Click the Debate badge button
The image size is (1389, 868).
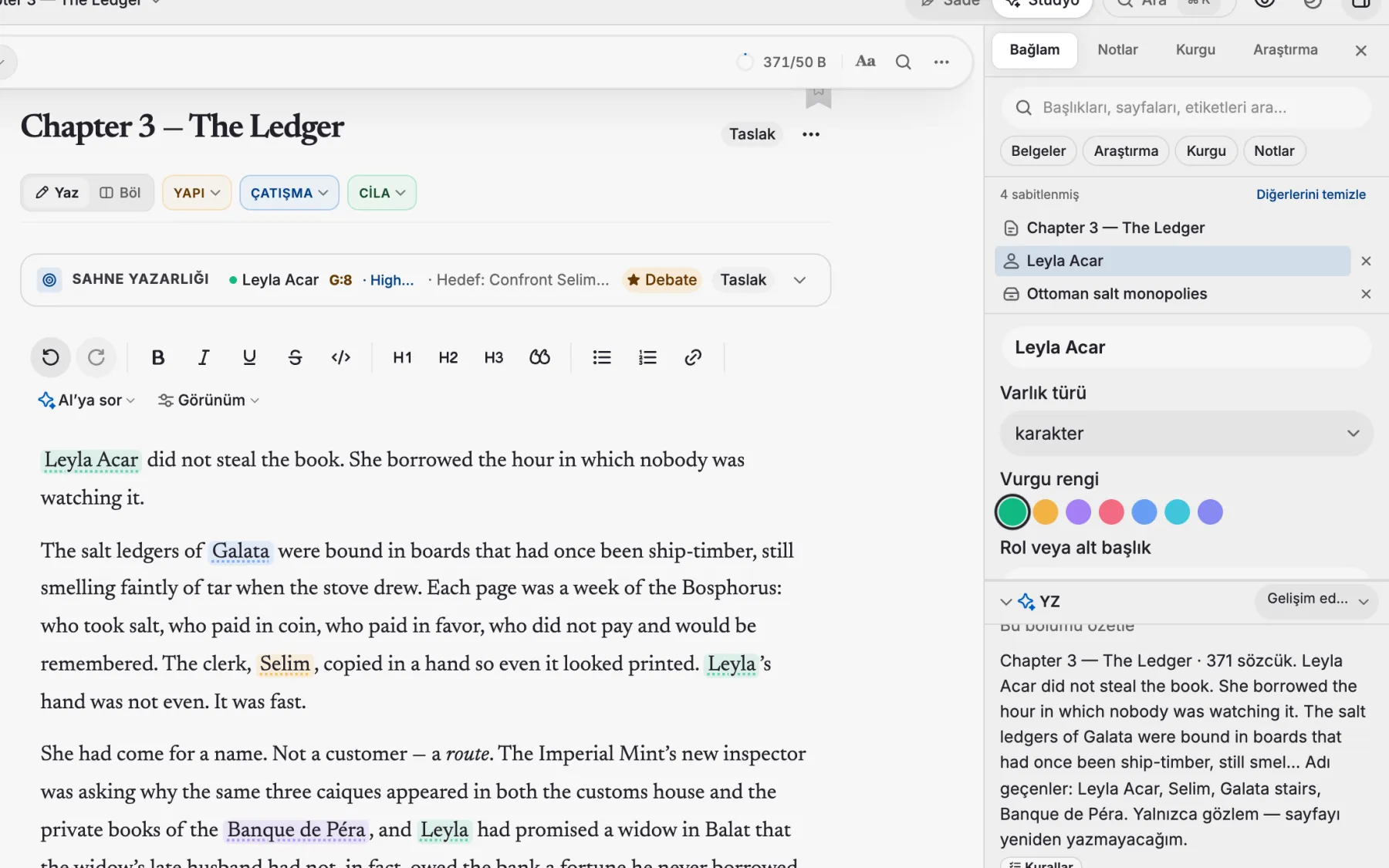[662, 280]
